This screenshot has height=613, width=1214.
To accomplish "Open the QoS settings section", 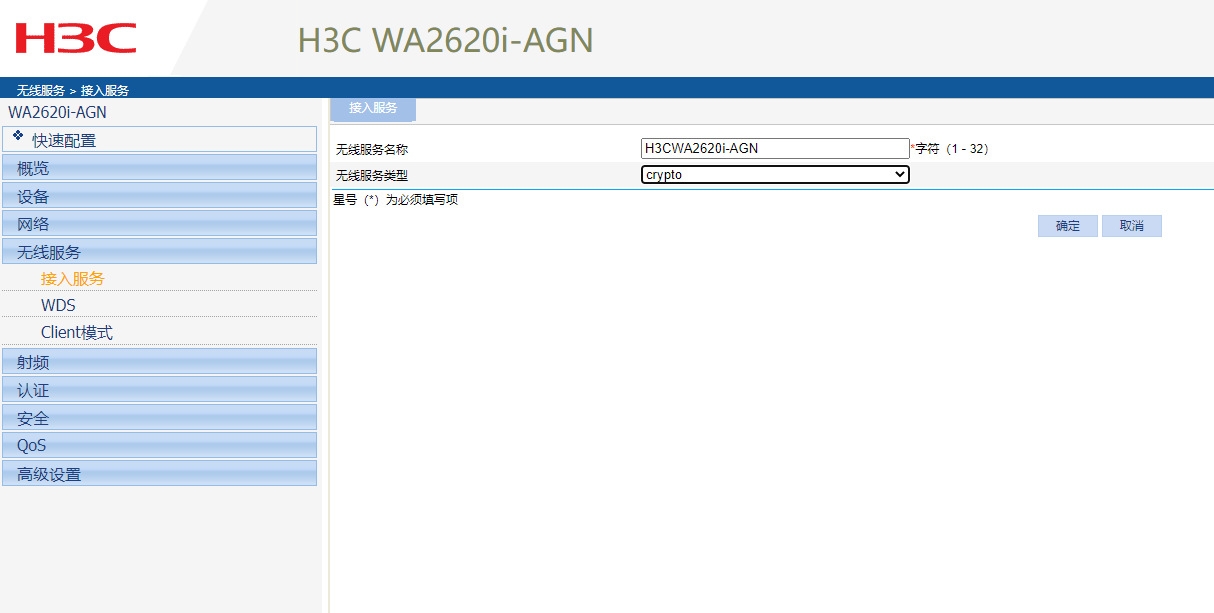I will point(30,445).
